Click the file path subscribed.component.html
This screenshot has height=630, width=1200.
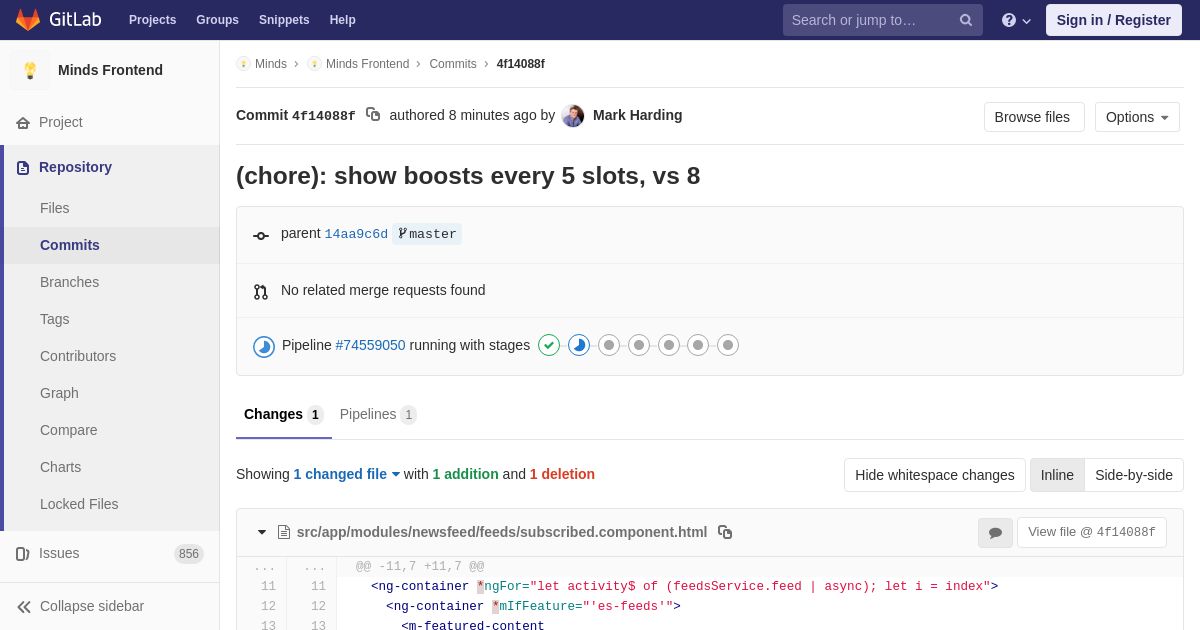502,532
